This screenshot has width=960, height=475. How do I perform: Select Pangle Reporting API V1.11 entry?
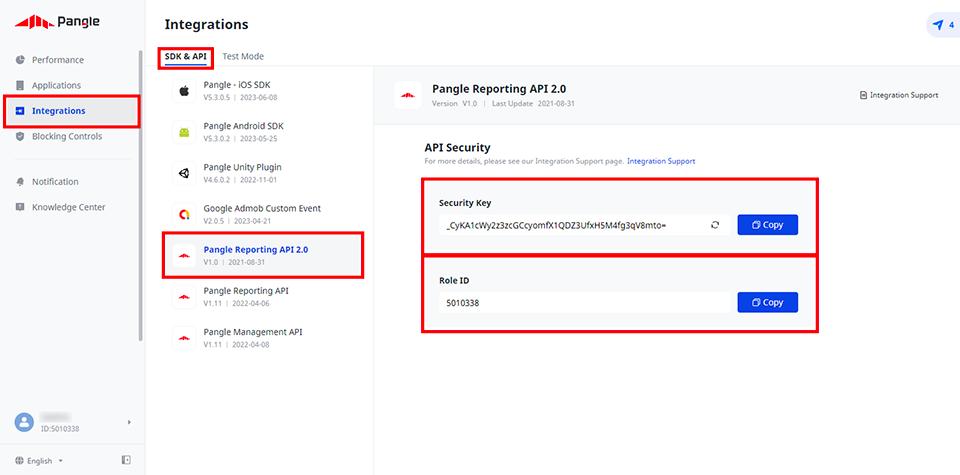tap(263, 296)
